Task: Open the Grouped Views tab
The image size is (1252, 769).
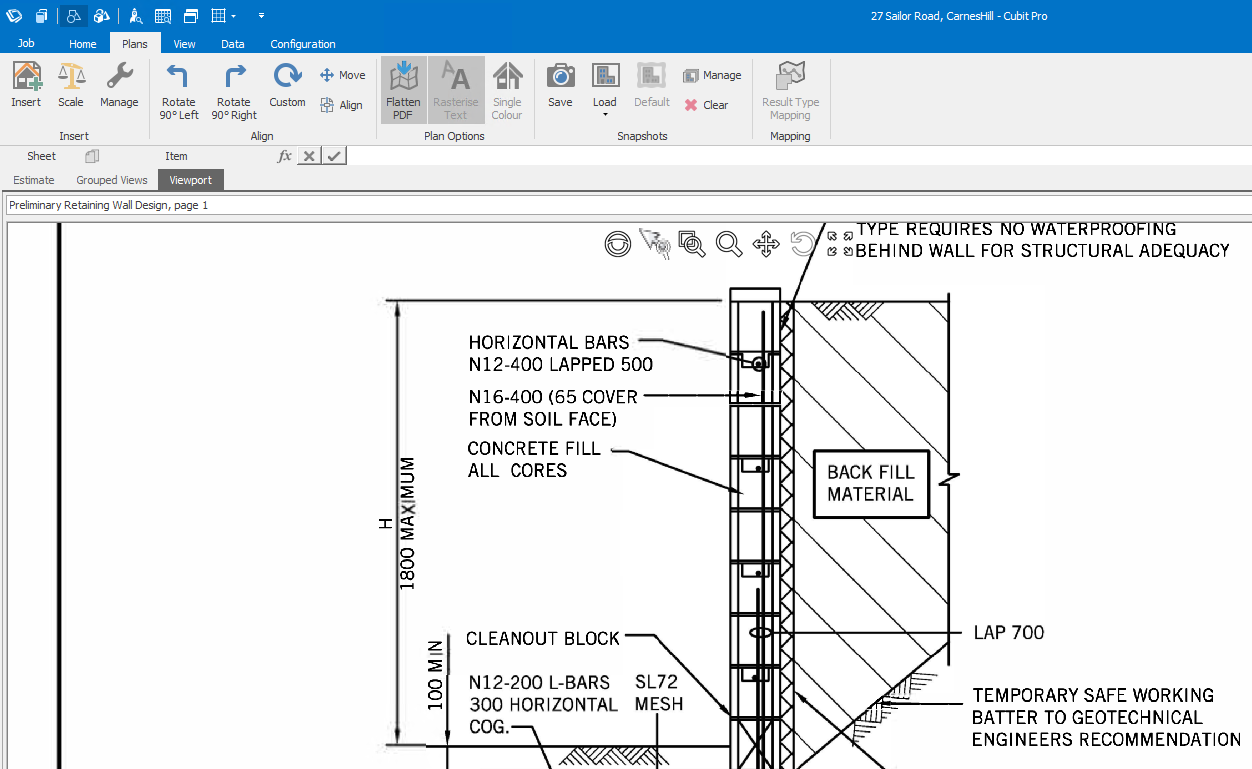Action: click(x=112, y=180)
